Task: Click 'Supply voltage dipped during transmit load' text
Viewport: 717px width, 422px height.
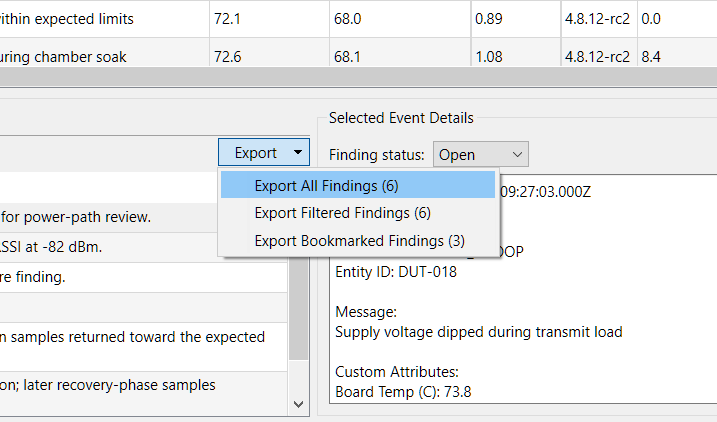Action: (479, 332)
